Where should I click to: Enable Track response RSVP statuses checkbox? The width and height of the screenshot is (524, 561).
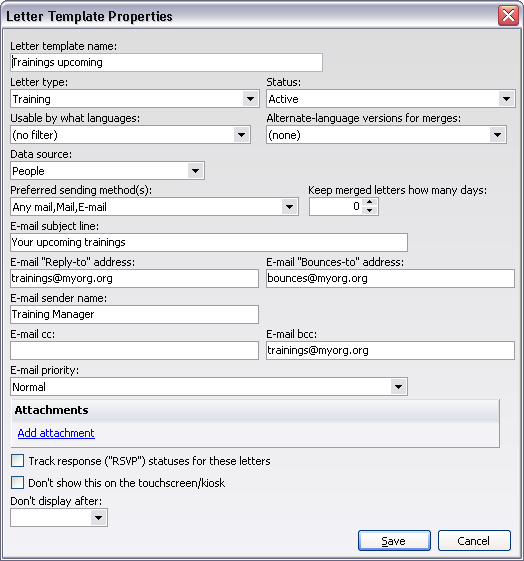pyautogui.click(x=18, y=461)
